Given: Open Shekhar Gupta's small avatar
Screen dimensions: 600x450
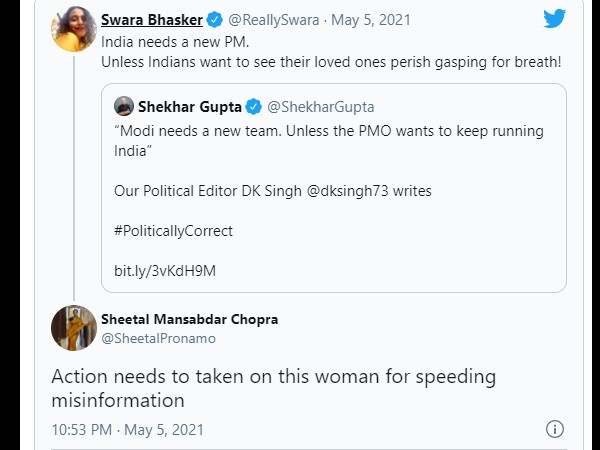Looking at the screenshot, I should (x=125, y=107).
